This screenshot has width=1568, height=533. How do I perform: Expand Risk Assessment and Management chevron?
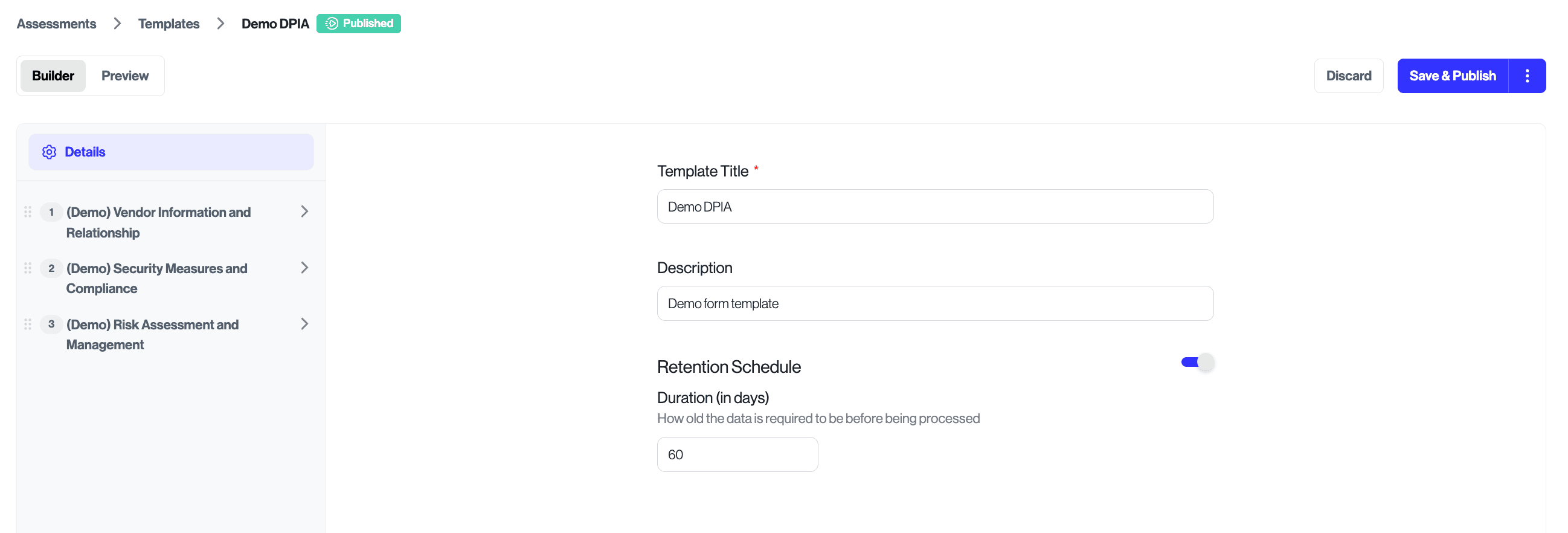[x=304, y=323]
